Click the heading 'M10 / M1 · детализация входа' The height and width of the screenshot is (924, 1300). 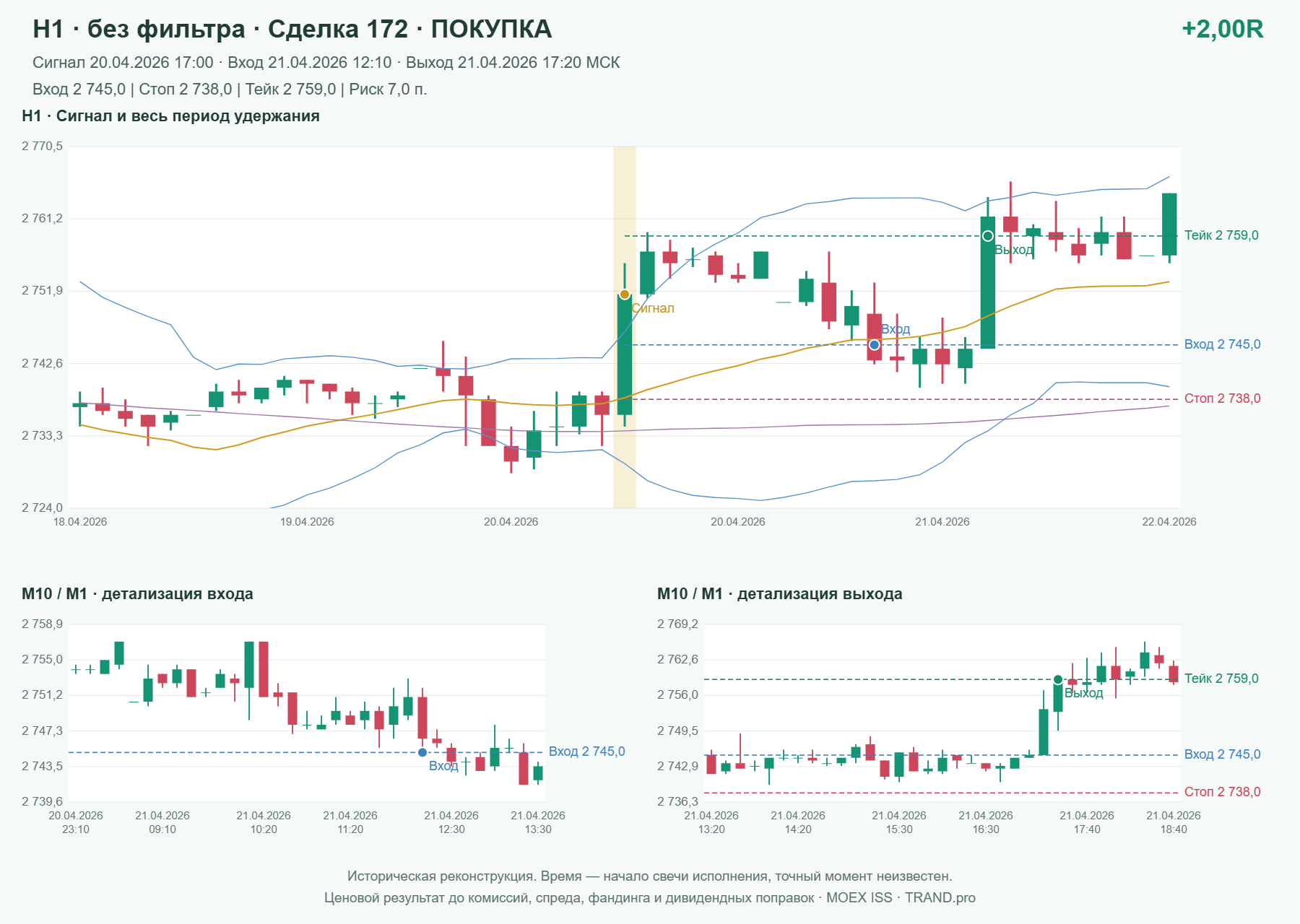point(137,594)
